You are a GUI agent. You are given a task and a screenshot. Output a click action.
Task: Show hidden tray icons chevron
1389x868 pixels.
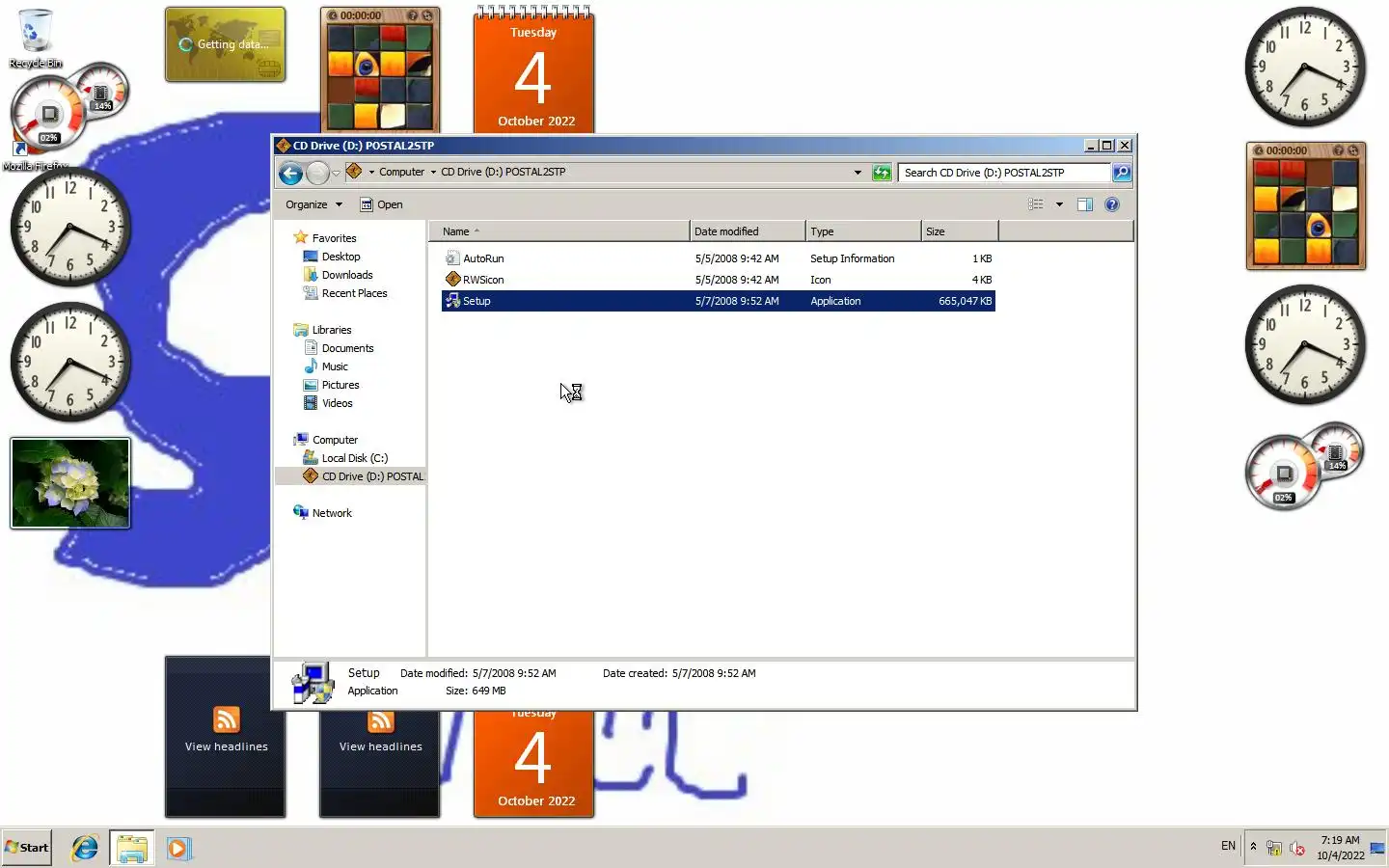(1253, 847)
